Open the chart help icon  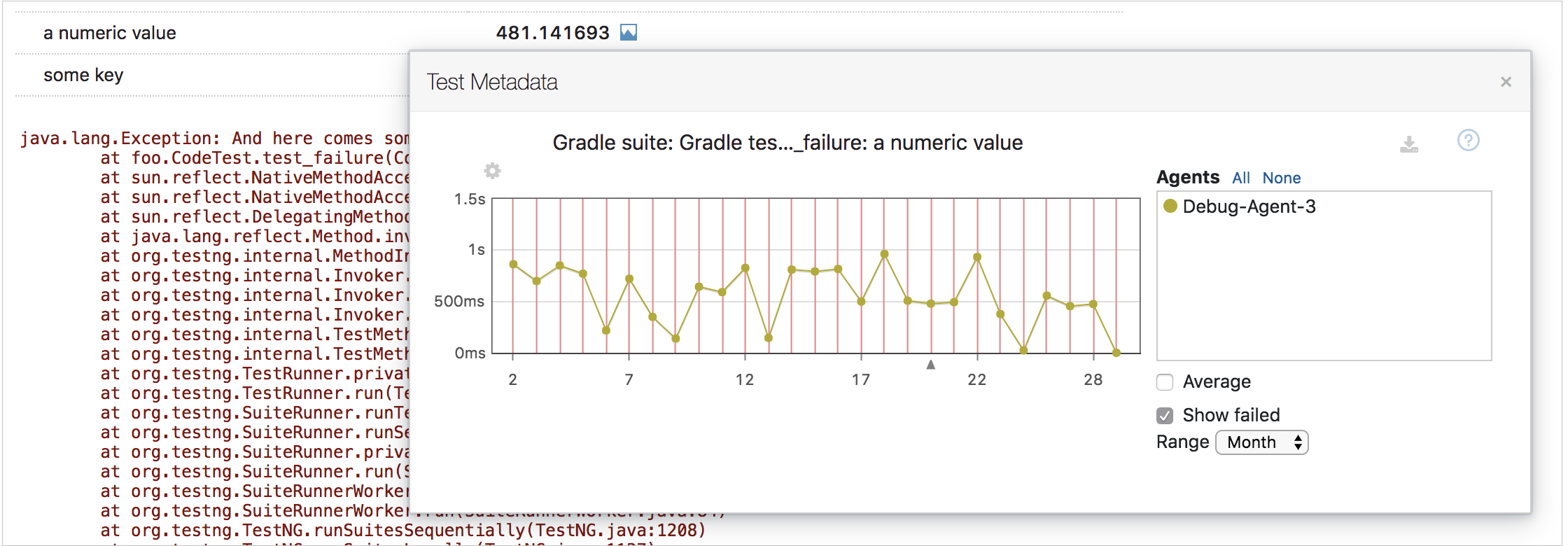pyautogui.click(x=1468, y=141)
